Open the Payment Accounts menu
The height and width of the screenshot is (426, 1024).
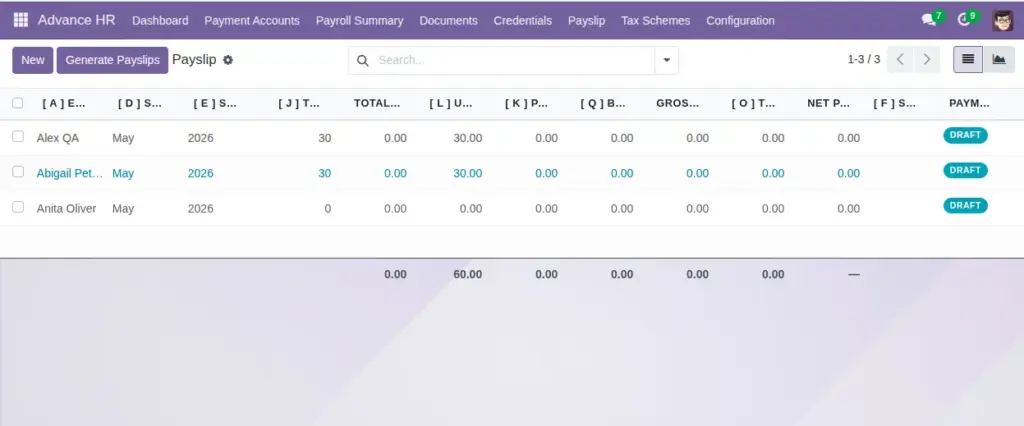252,20
